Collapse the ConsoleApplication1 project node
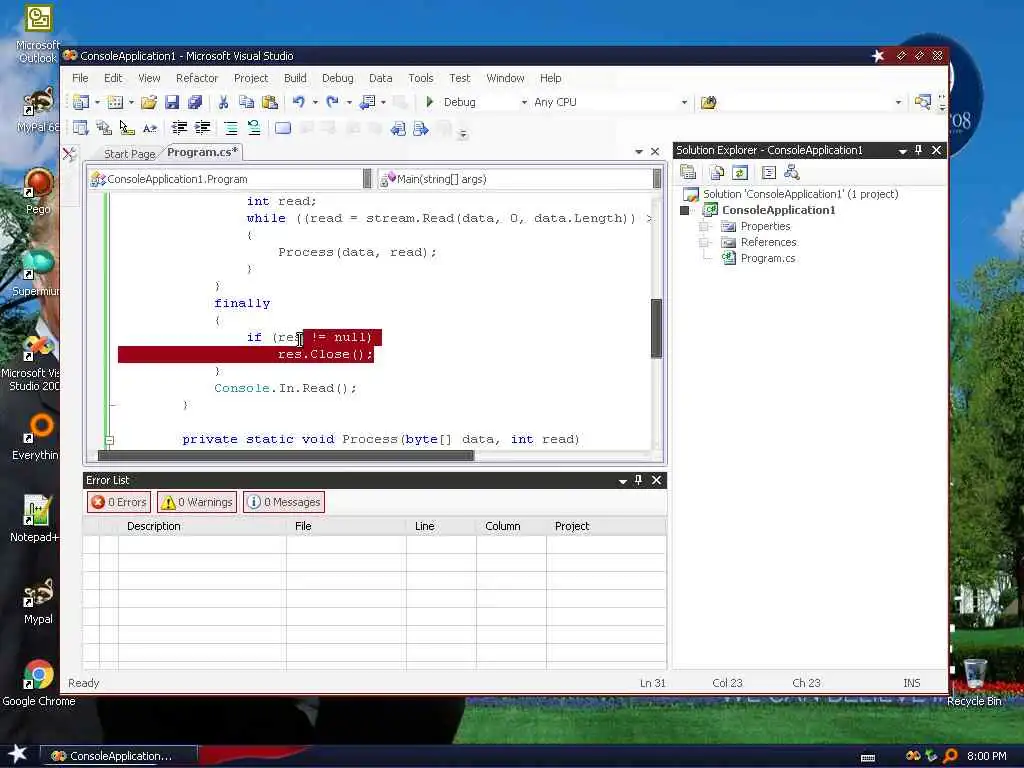1024x768 pixels. click(684, 210)
